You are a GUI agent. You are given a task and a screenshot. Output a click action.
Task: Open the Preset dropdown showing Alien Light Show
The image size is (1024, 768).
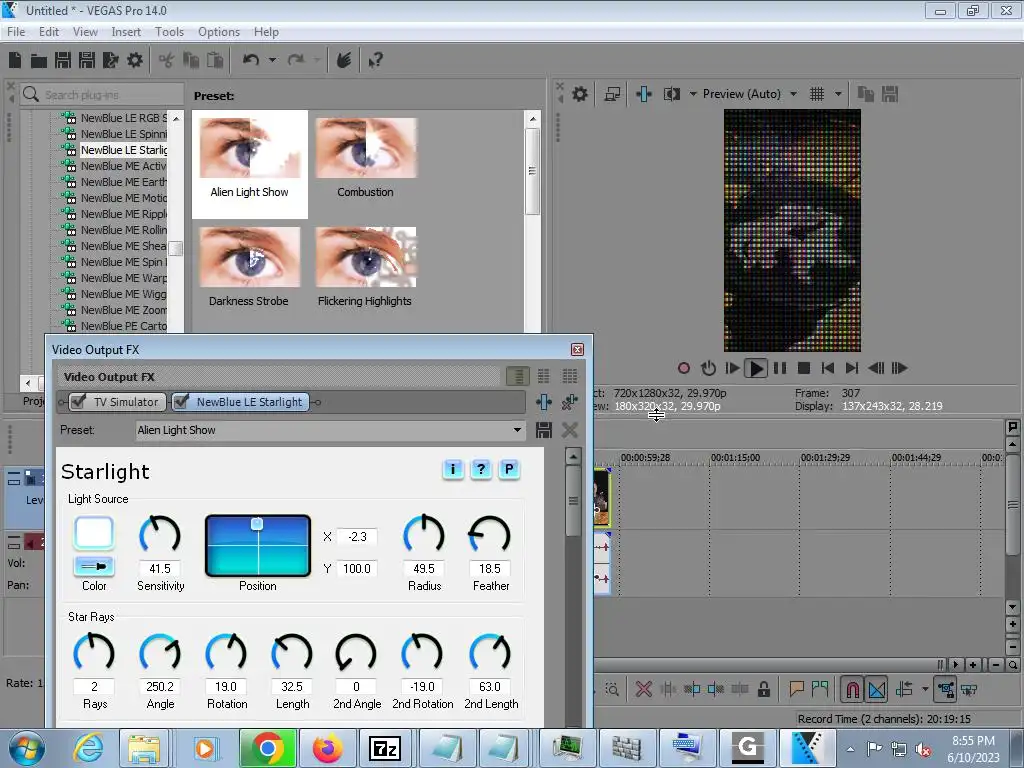click(330, 430)
